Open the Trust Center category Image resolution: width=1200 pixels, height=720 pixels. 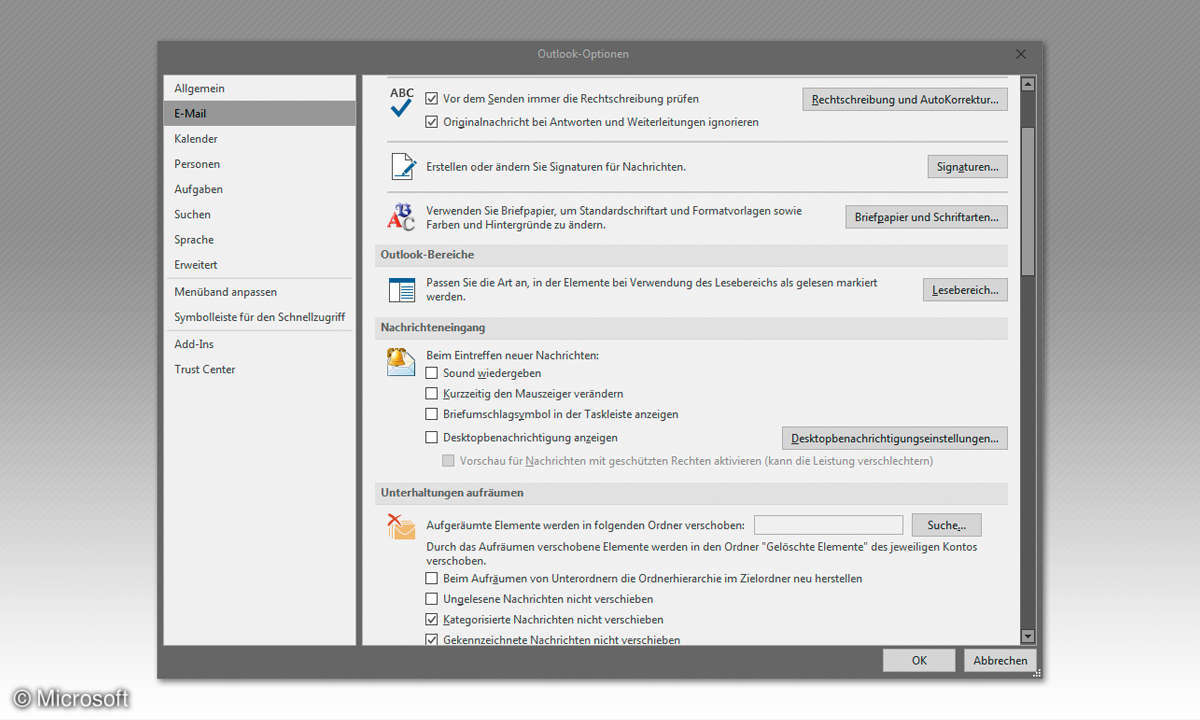(259, 369)
